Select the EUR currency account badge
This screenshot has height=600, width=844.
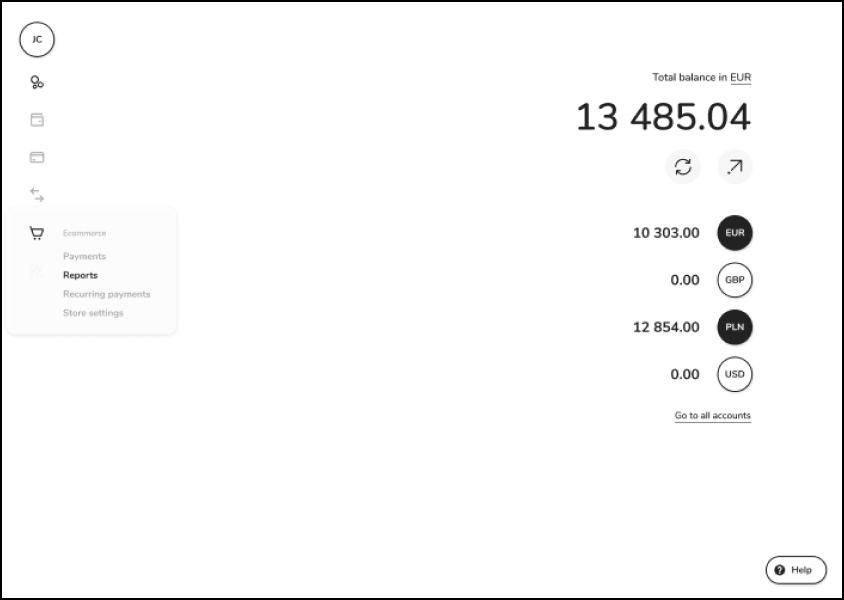click(735, 233)
